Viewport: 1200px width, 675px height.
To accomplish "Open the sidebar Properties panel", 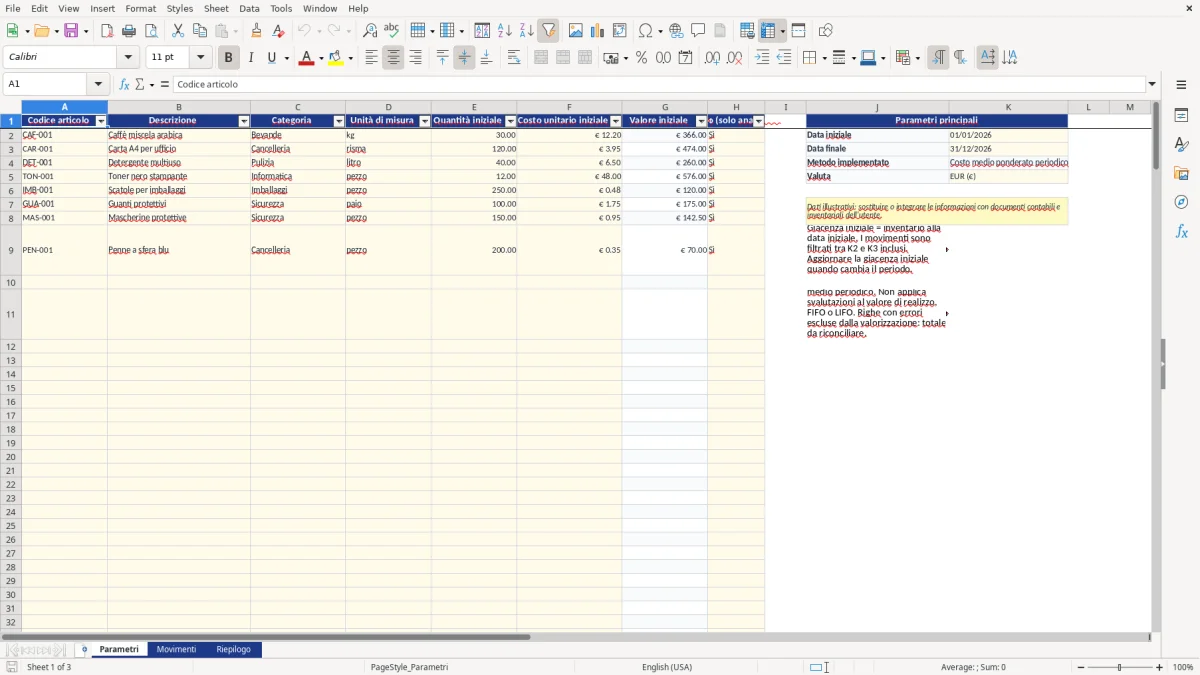I will 1181,116.
